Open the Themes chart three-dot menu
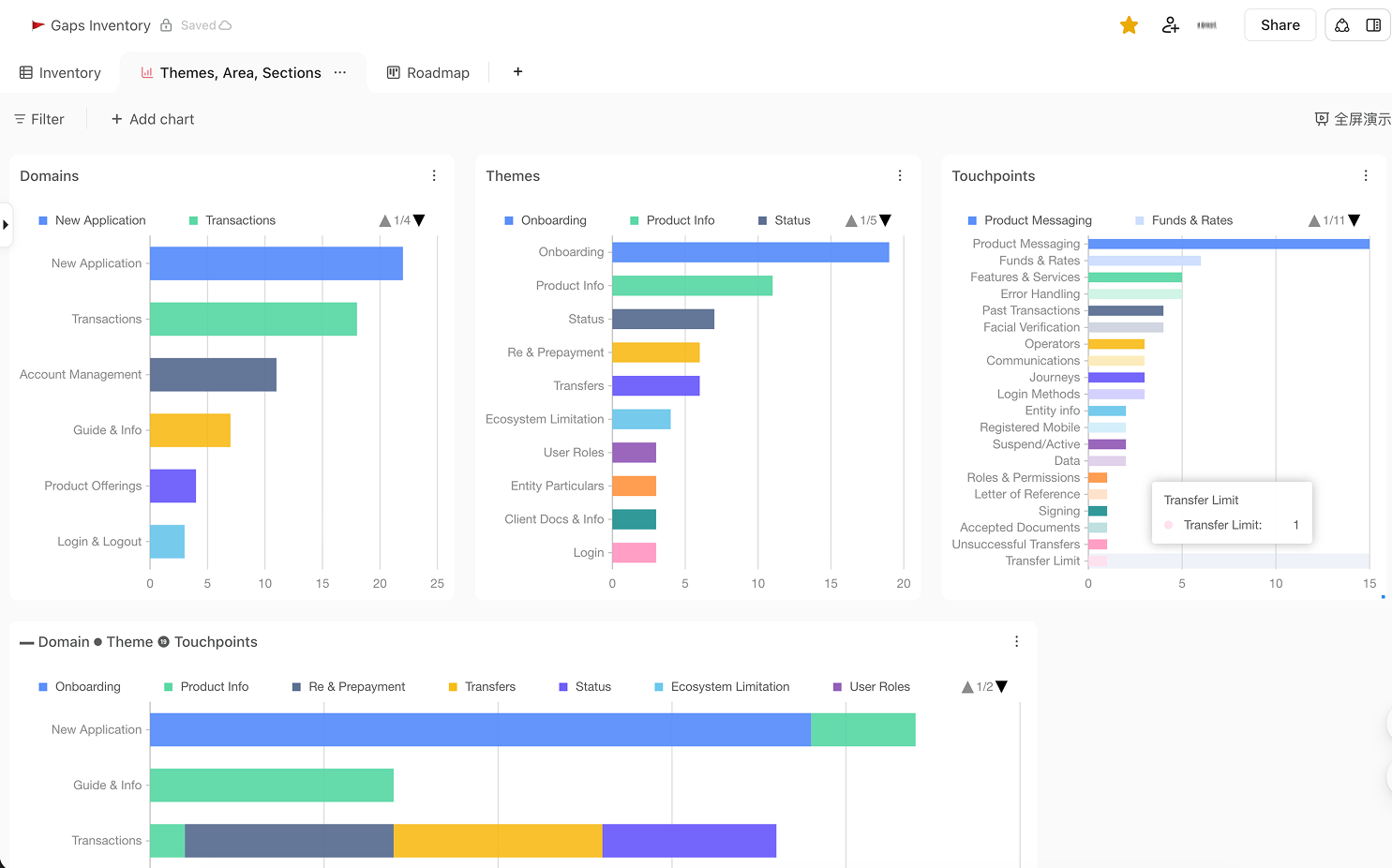This screenshot has height=868, width=1392. click(x=900, y=175)
